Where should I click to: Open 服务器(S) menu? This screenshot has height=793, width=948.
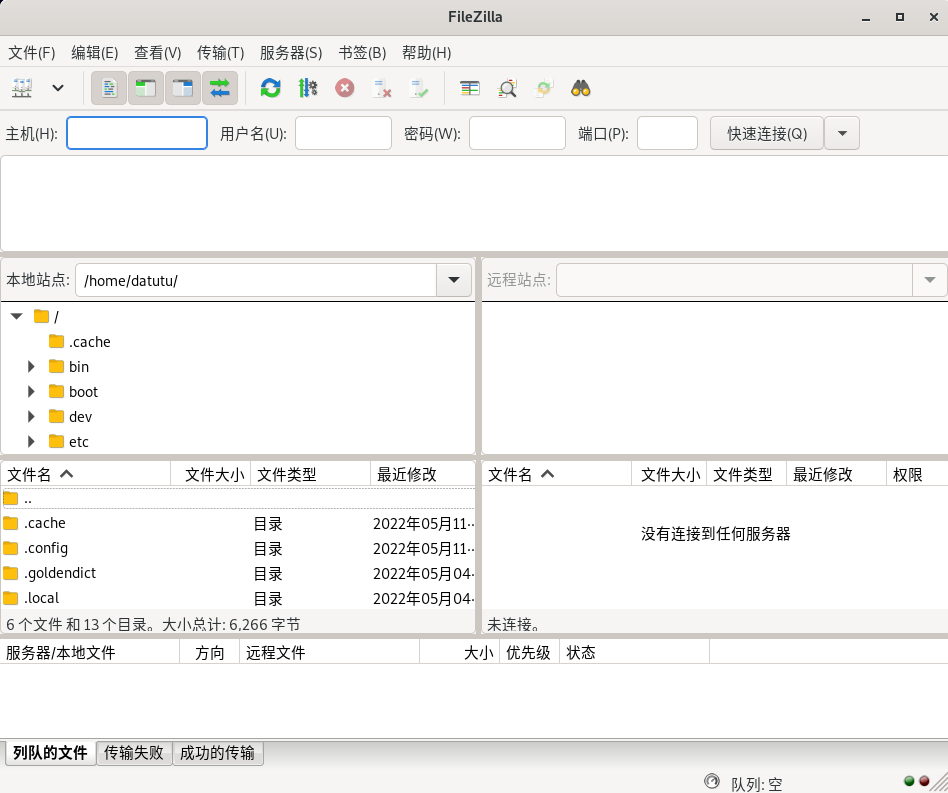click(291, 53)
